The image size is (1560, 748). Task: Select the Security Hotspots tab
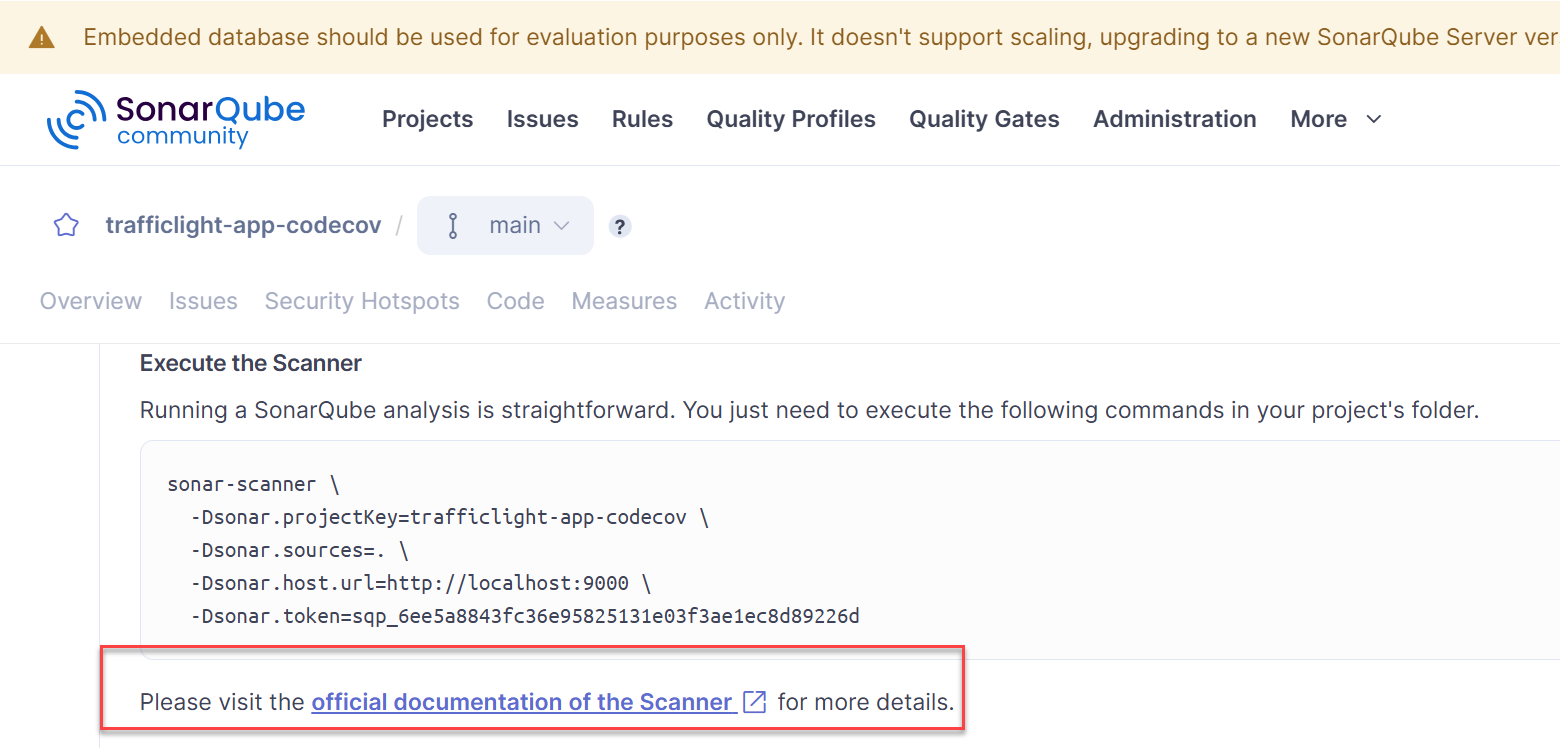pyautogui.click(x=362, y=301)
